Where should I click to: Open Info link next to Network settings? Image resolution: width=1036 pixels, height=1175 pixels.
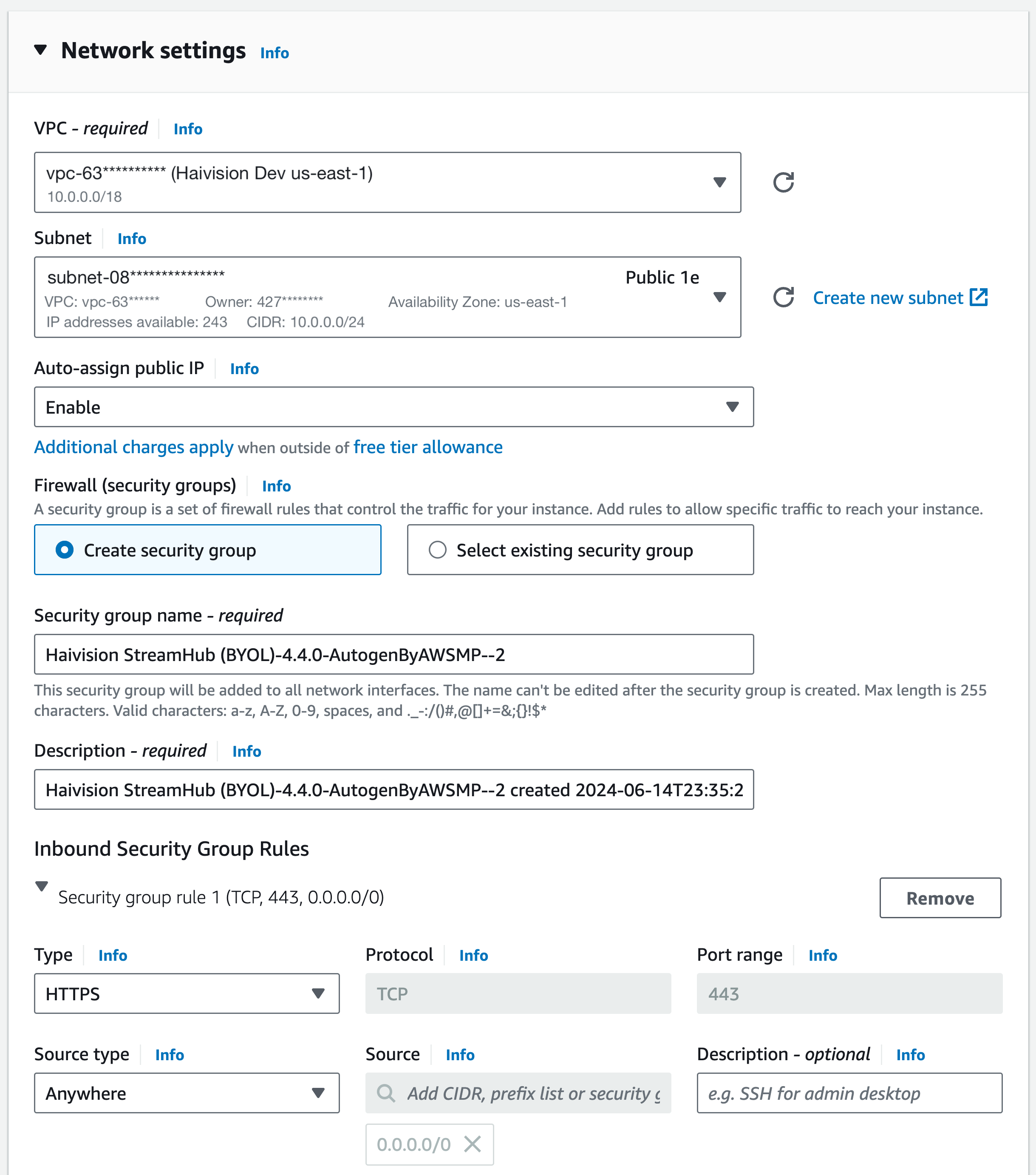(x=274, y=53)
